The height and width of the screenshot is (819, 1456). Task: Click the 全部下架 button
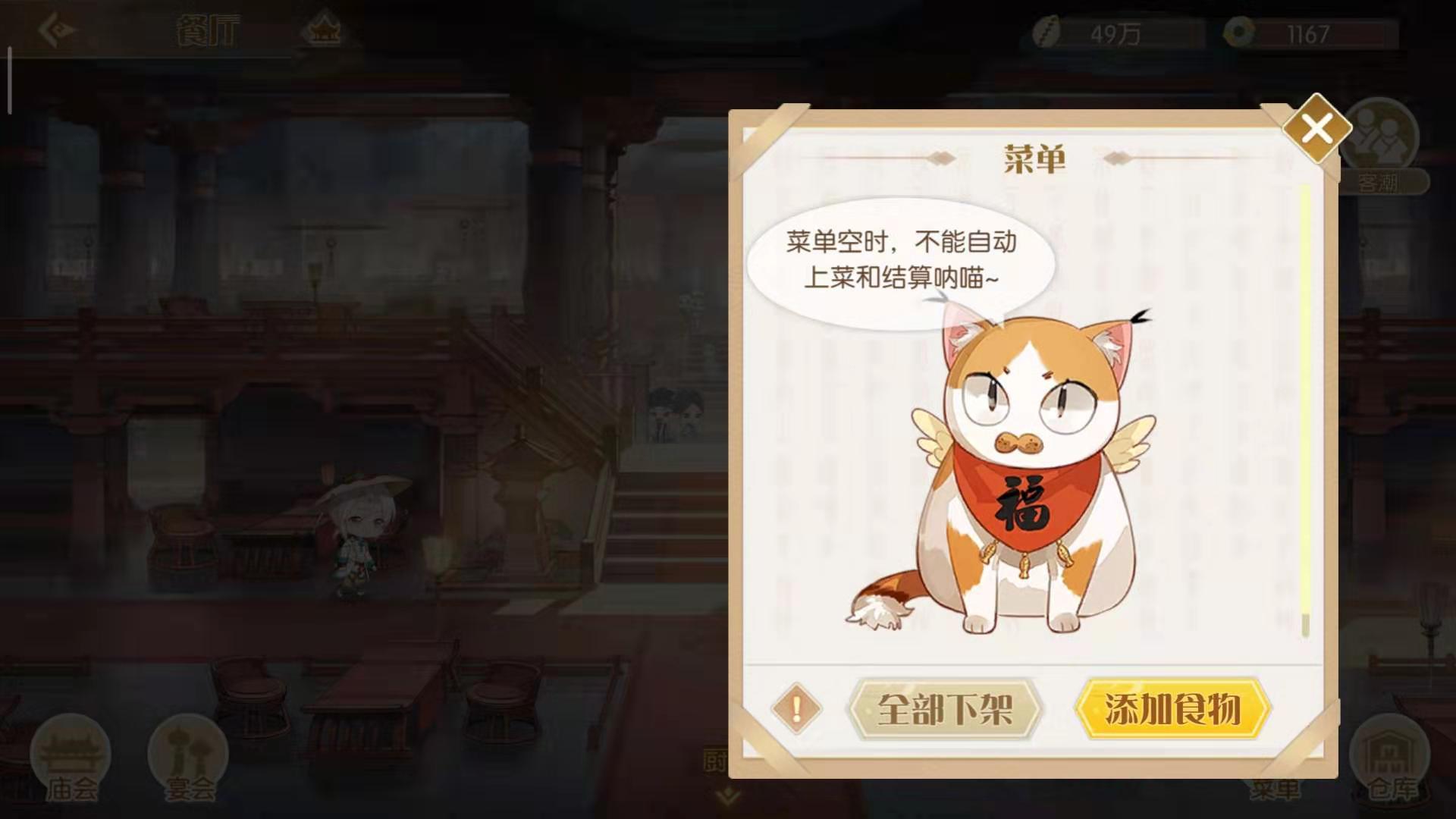point(945,709)
